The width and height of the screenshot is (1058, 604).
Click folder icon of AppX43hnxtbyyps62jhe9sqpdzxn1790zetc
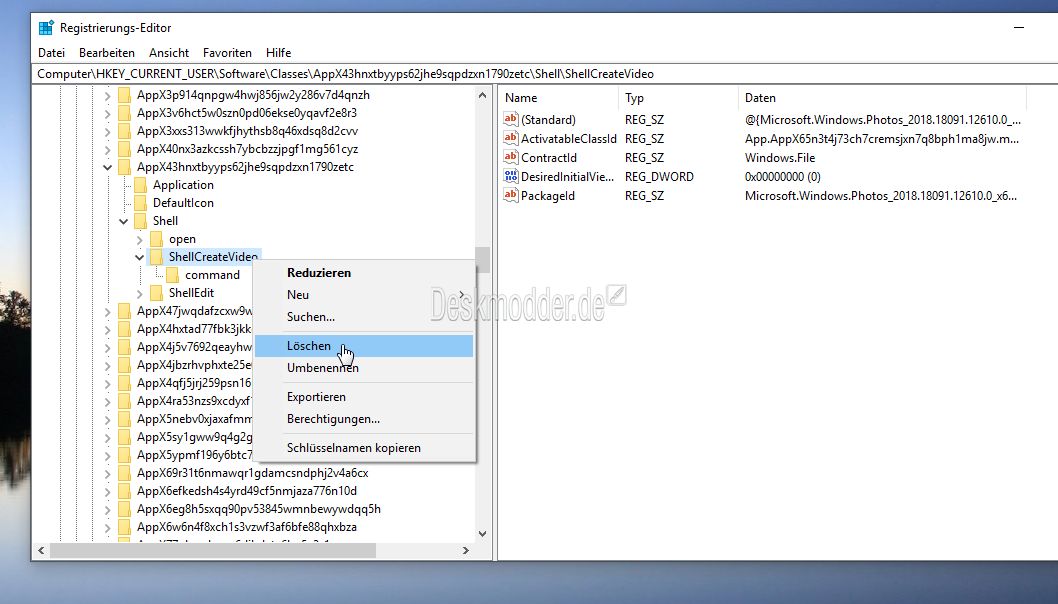[124, 167]
